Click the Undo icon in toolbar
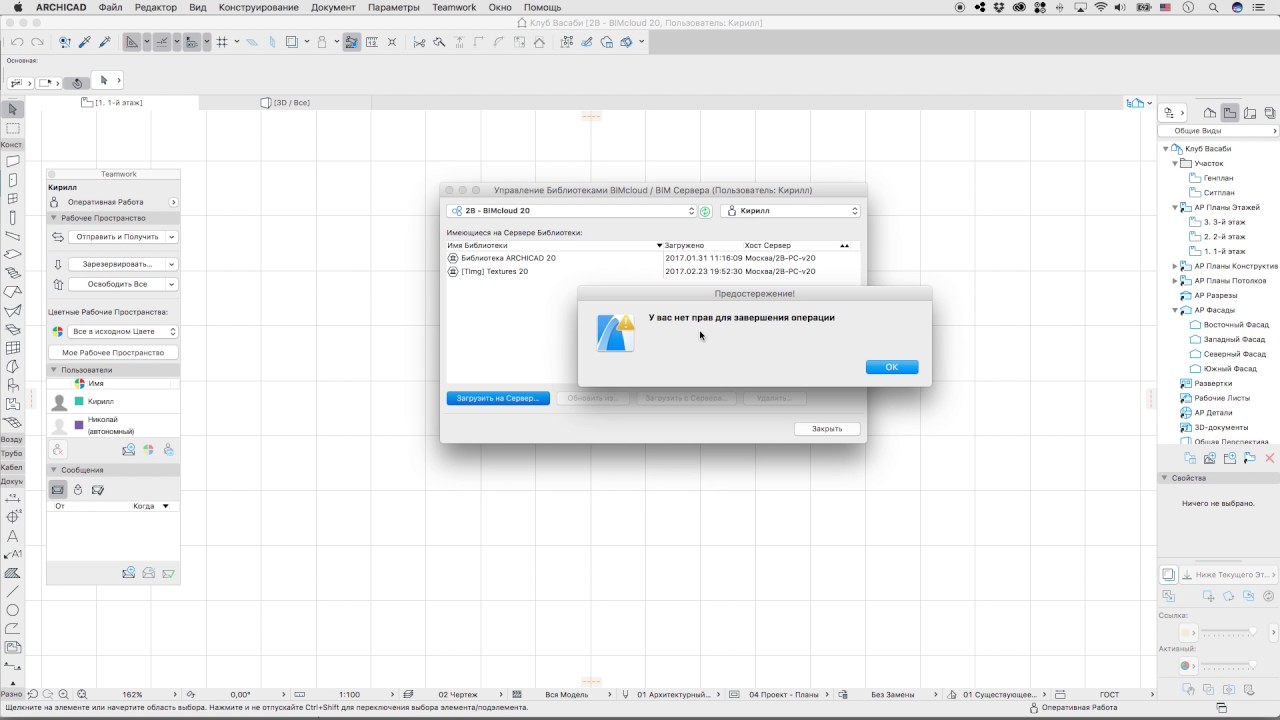The image size is (1280, 720). pos(17,42)
